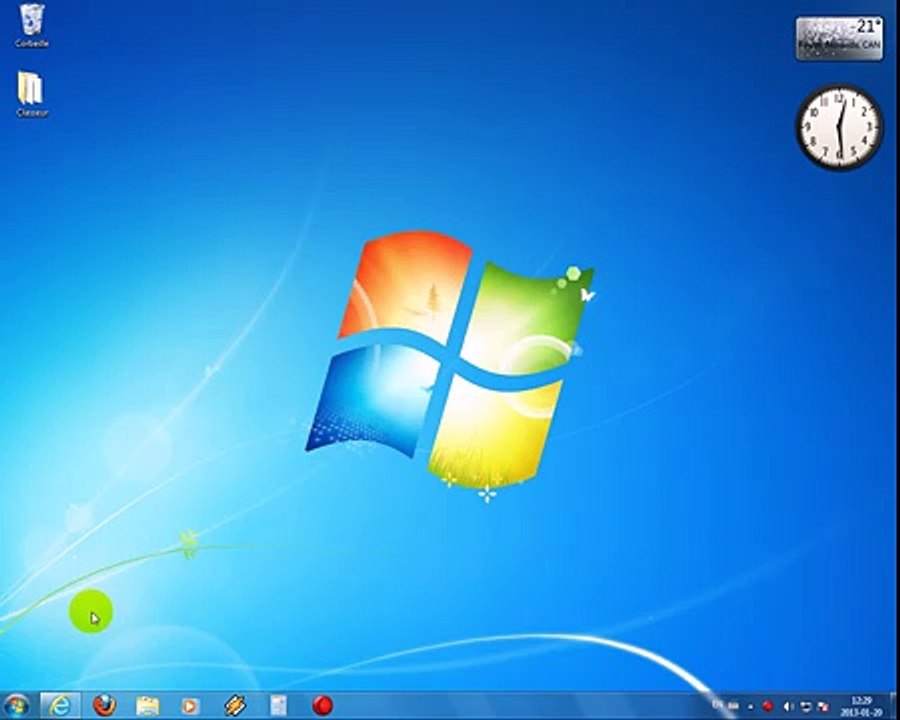Image resolution: width=900 pixels, height=720 pixels.
Task: Open the Windows Start menu orb
Action: click(17, 706)
